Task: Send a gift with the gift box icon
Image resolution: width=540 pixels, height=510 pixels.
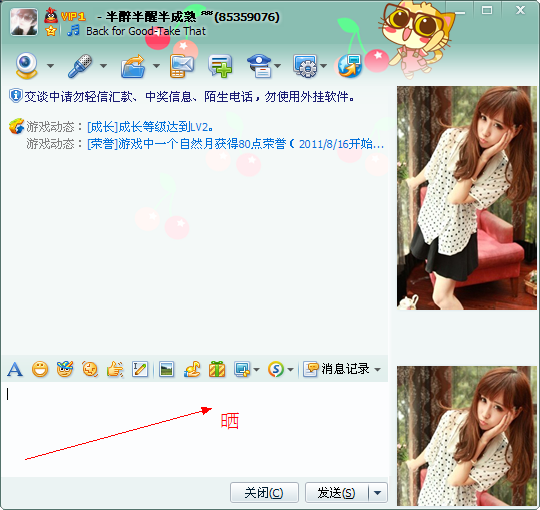Action: [x=217, y=370]
